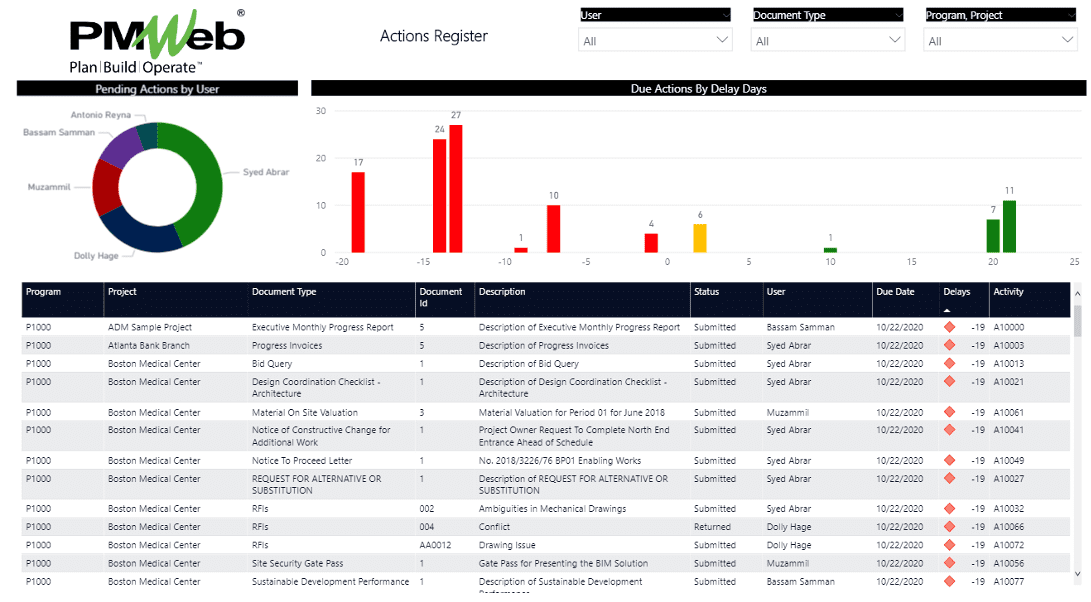The image size is (1091, 602).
Task: Open the User filter dropdown showing All
Action: (x=655, y=41)
